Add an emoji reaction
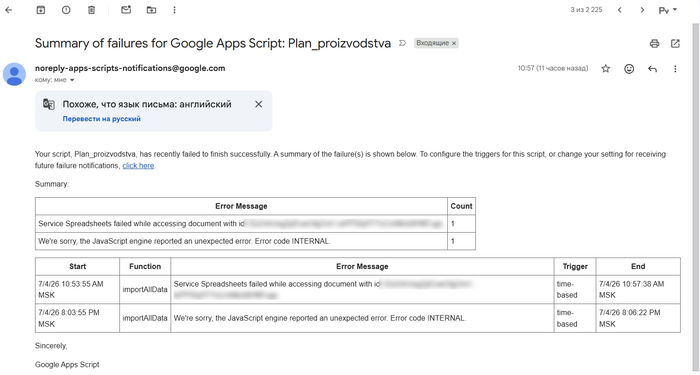Image resolution: width=700 pixels, height=375 pixels. pyautogui.click(x=629, y=69)
